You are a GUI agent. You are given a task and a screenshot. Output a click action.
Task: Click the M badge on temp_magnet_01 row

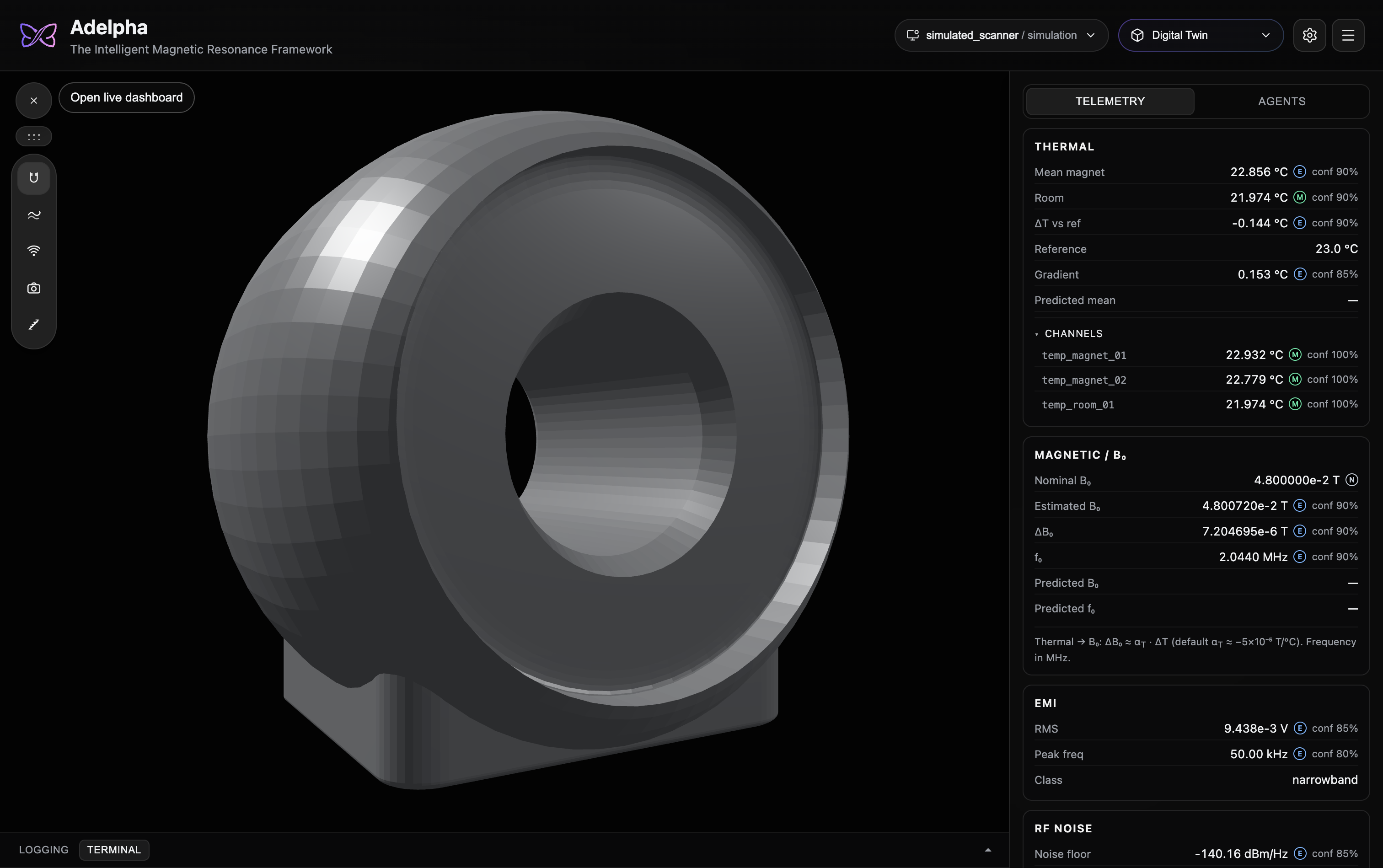[x=1295, y=355]
